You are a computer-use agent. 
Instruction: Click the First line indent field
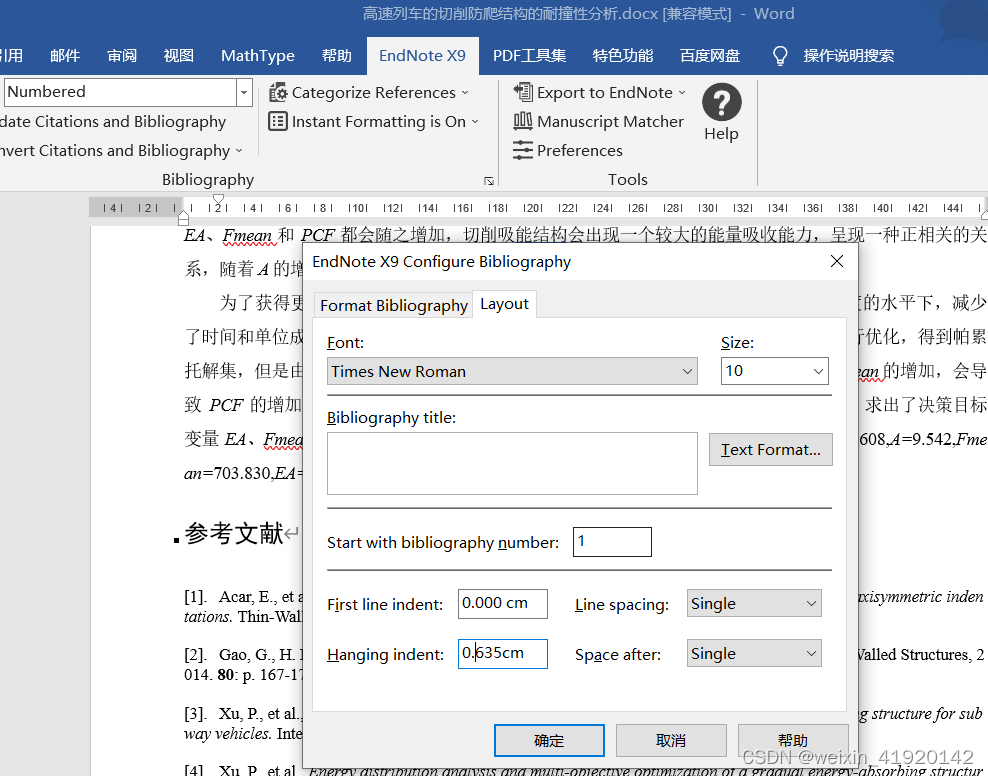click(x=502, y=603)
